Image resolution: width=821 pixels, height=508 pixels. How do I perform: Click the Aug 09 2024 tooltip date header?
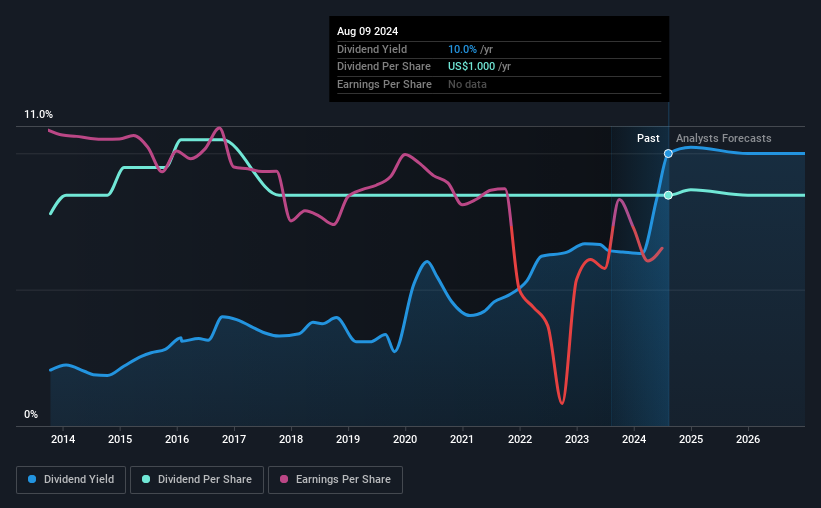(368, 31)
